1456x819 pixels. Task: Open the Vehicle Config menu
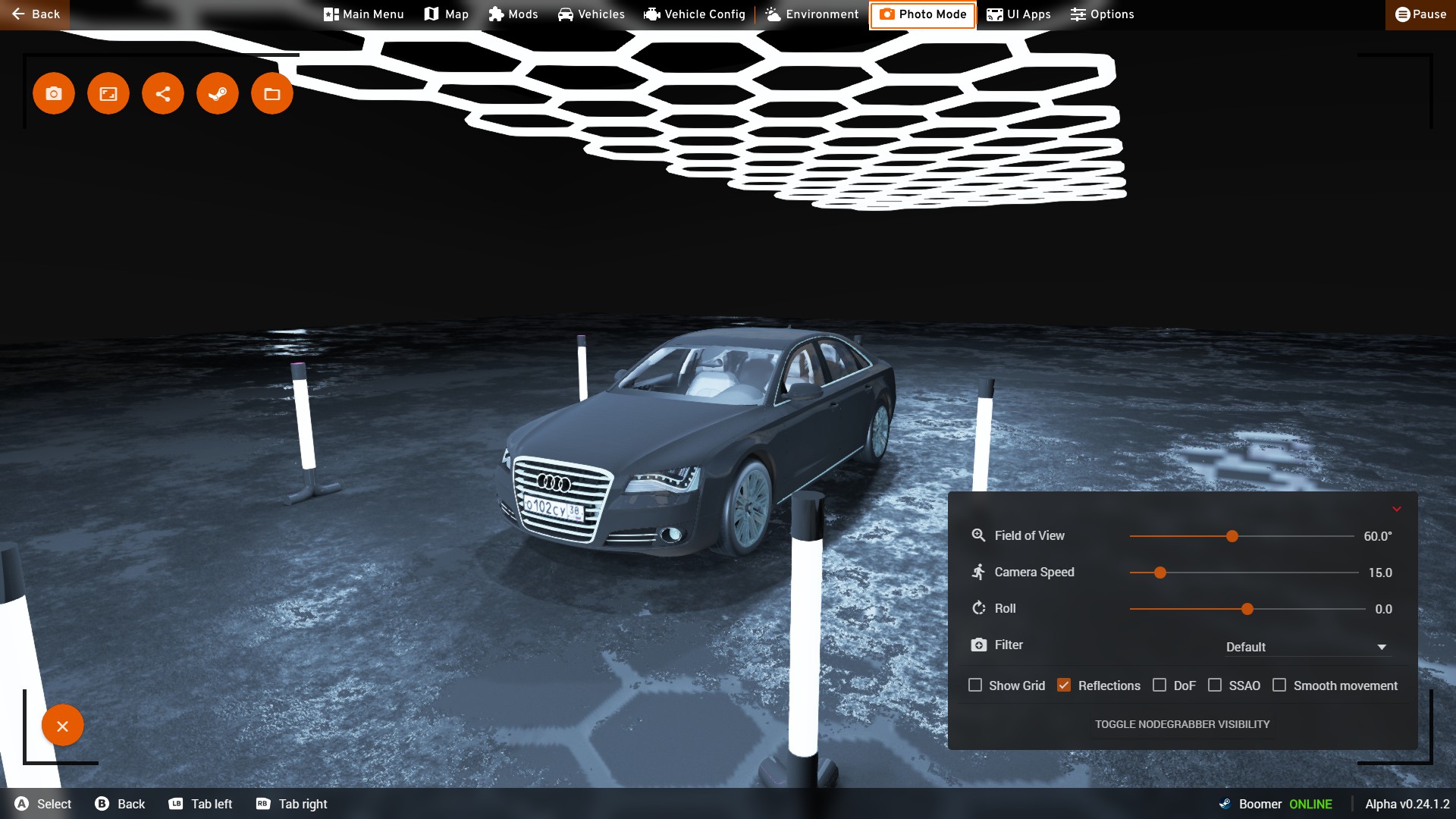click(695, 14)
